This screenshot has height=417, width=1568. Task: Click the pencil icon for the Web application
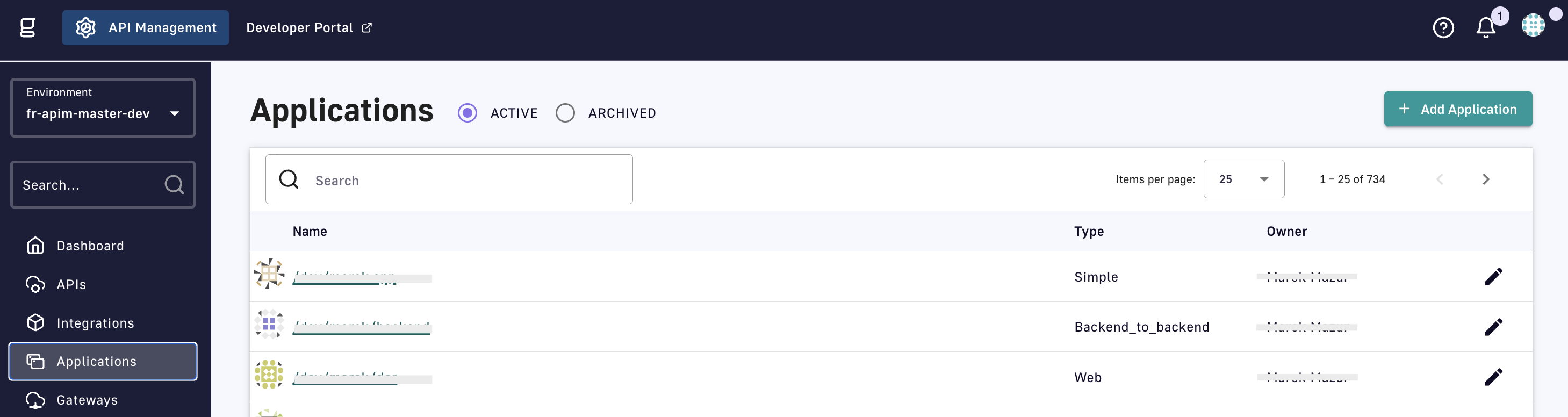(x=1493, y=377)
